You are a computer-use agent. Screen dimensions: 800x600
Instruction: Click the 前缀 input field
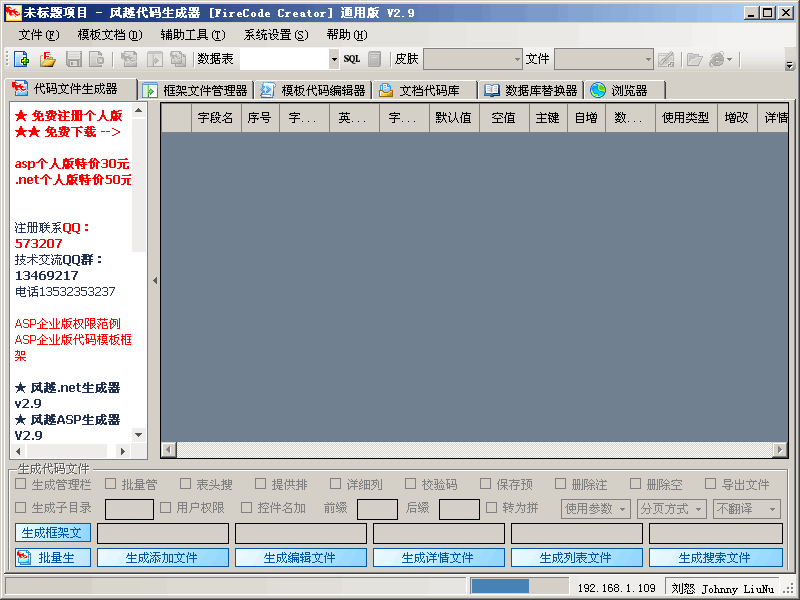pos(378,508)
